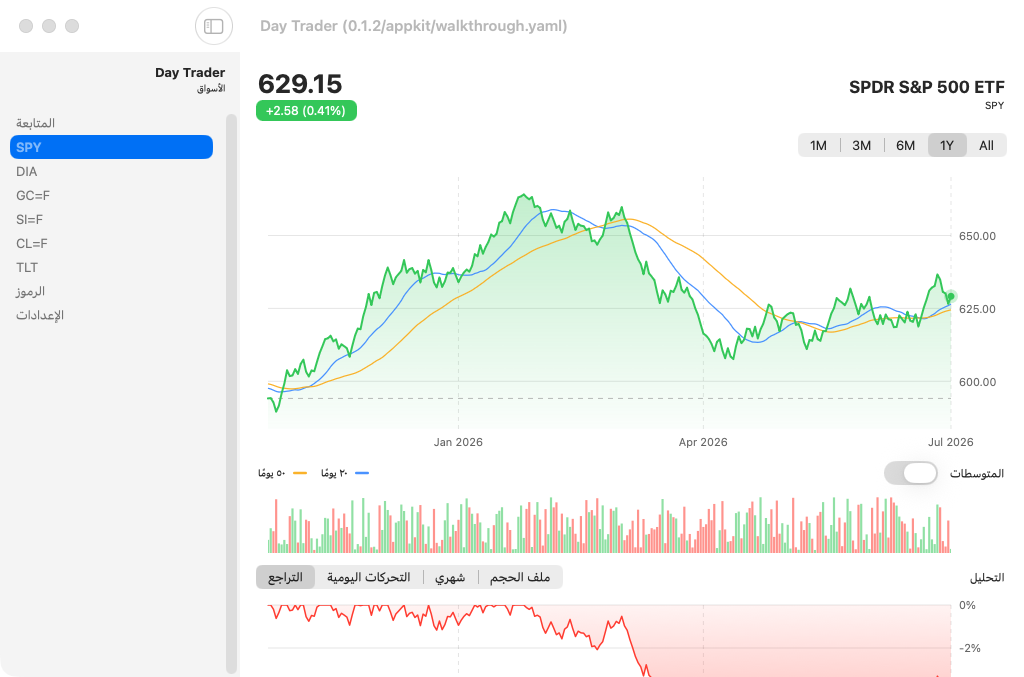Click the Jul 2026 axis label
The image size is (1024, 677).
point(950,442)
